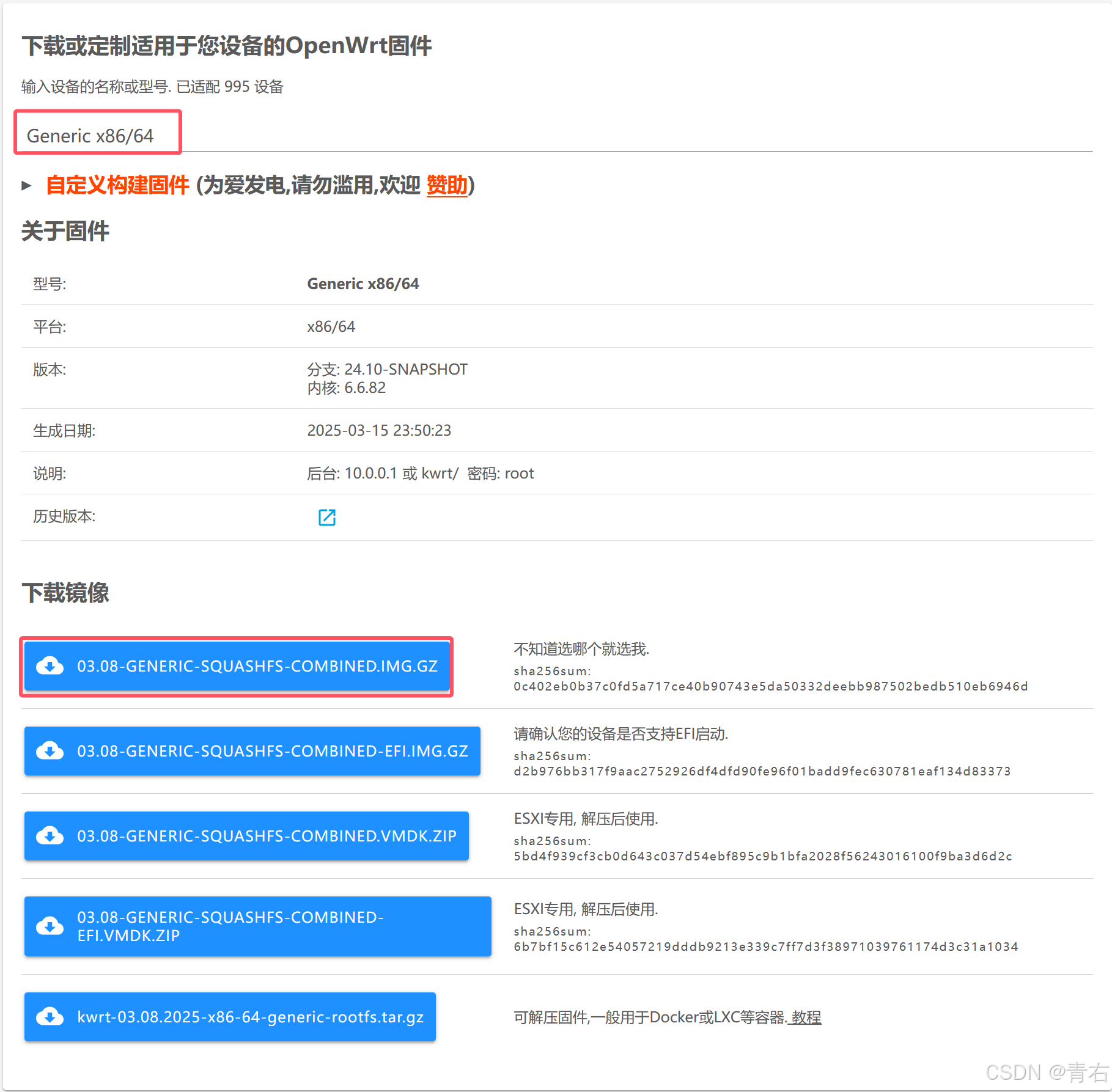Download 03.08-GENERIC-SQUASHFS-COMBINED.VMDK.ZIP
Image resolution: width=1112 pixels, height=1092 pixels.
pos(246,836)
